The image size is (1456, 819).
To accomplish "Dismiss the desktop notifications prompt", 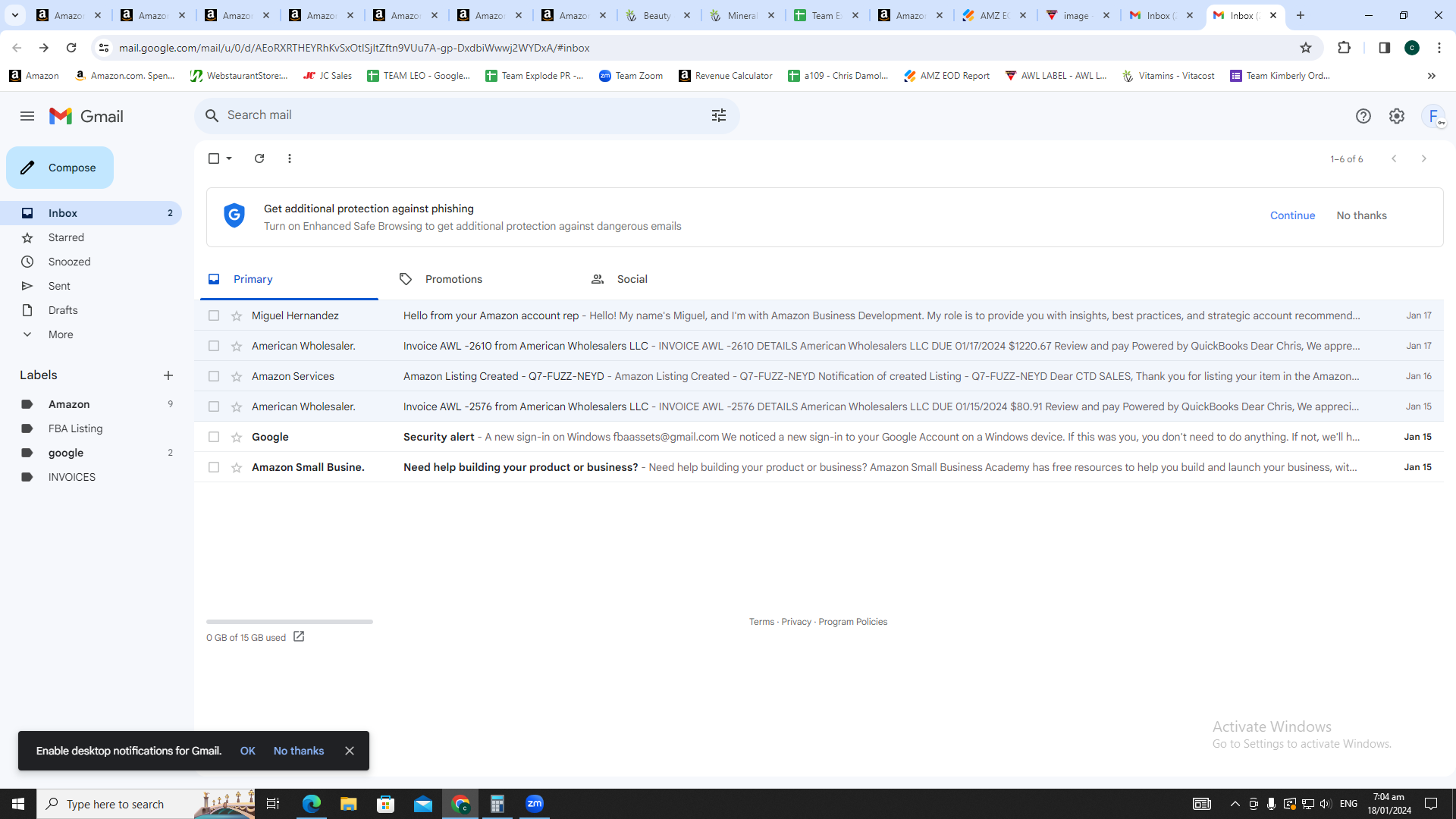I will [350, 751].
